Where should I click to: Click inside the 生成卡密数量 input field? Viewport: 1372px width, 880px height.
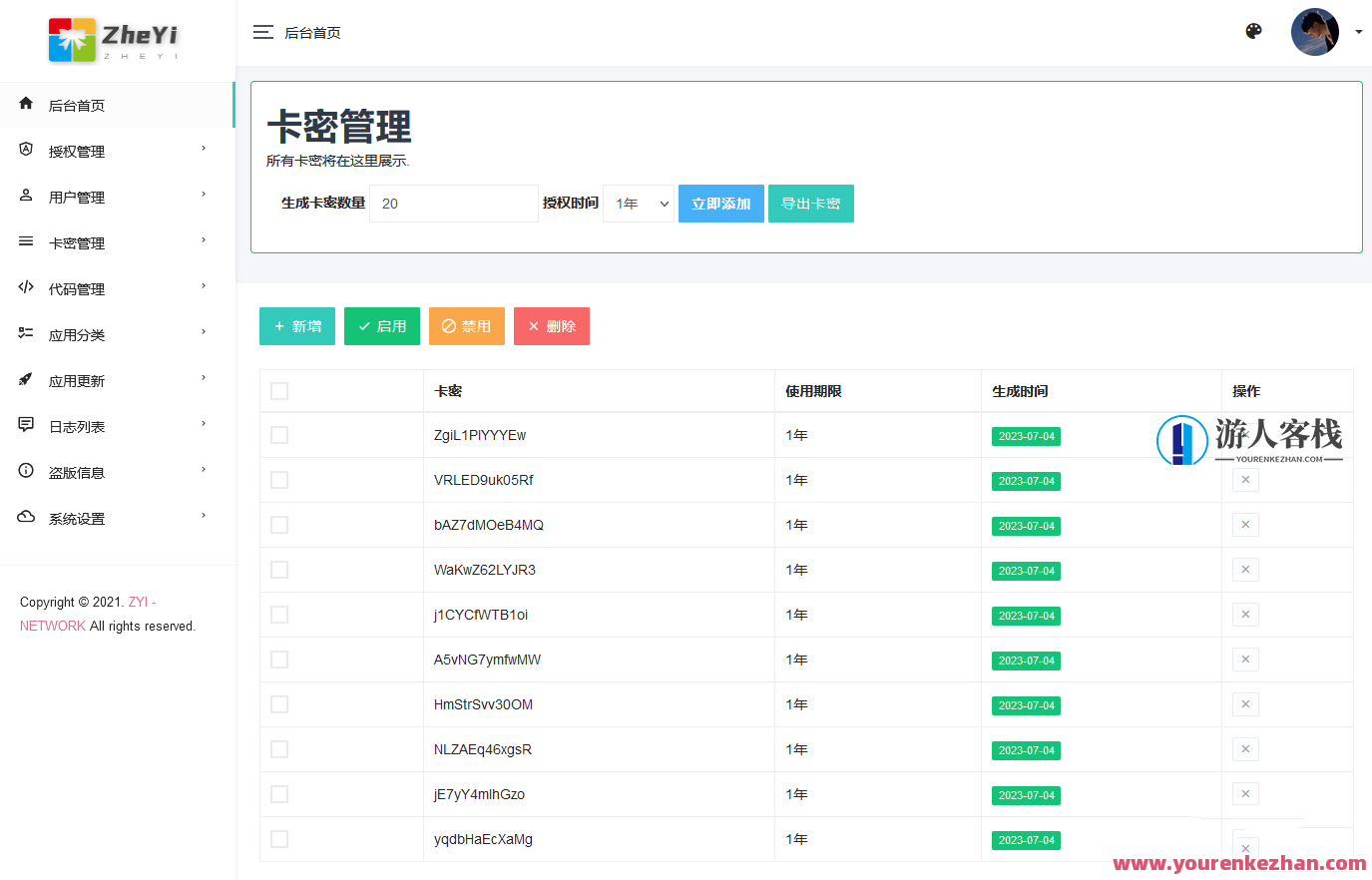tap(453, 203)
